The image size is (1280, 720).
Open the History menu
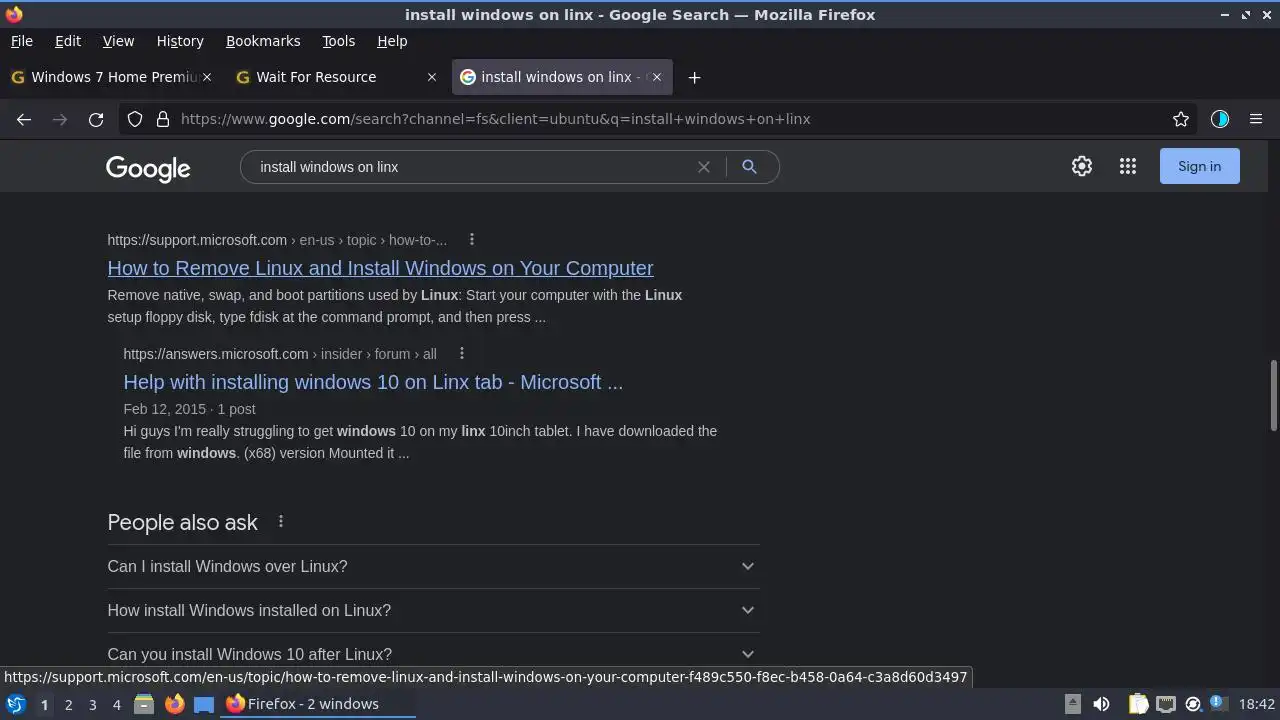coord(180,41)
